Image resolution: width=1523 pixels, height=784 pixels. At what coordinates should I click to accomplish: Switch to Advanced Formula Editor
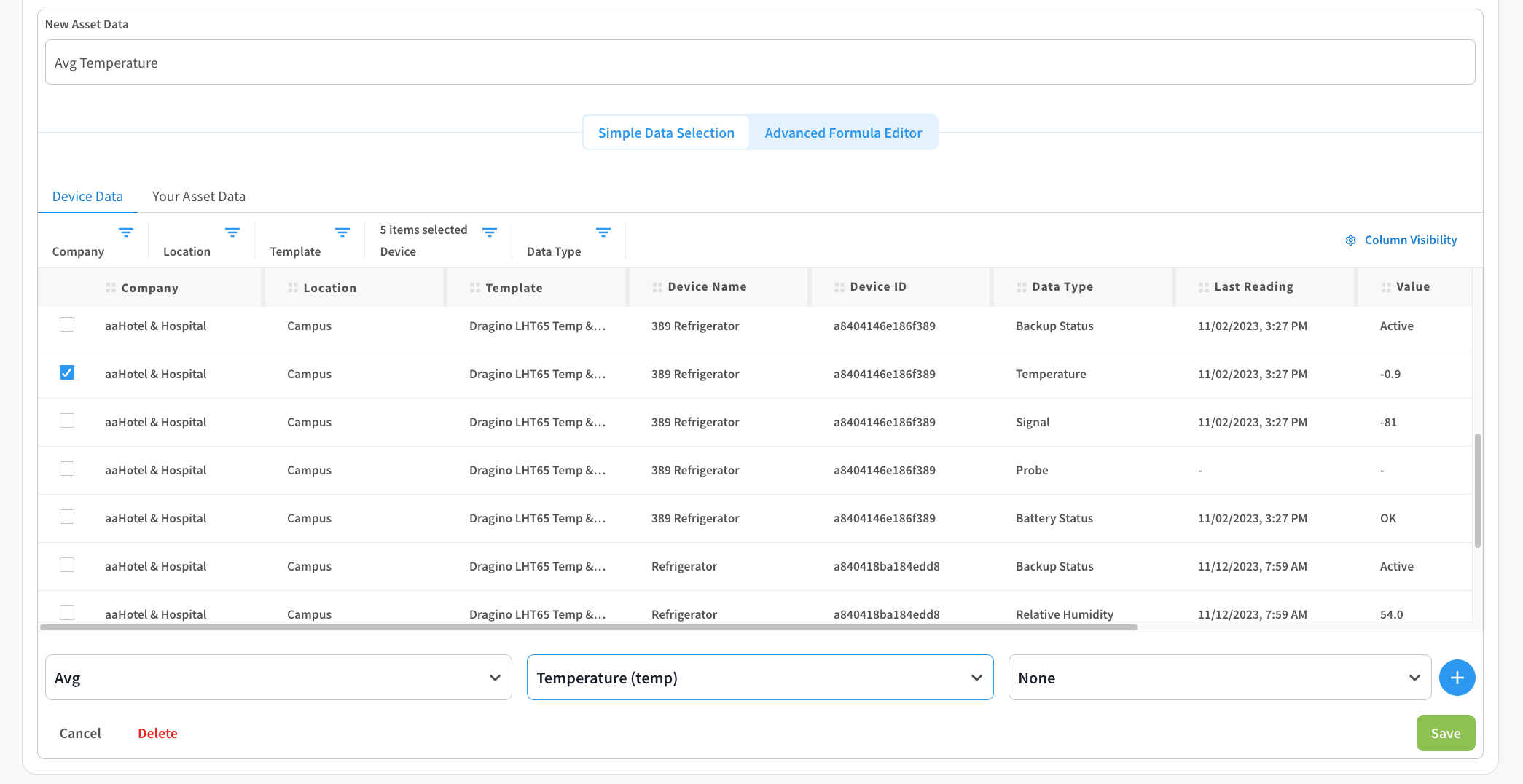tap(843, 133)
